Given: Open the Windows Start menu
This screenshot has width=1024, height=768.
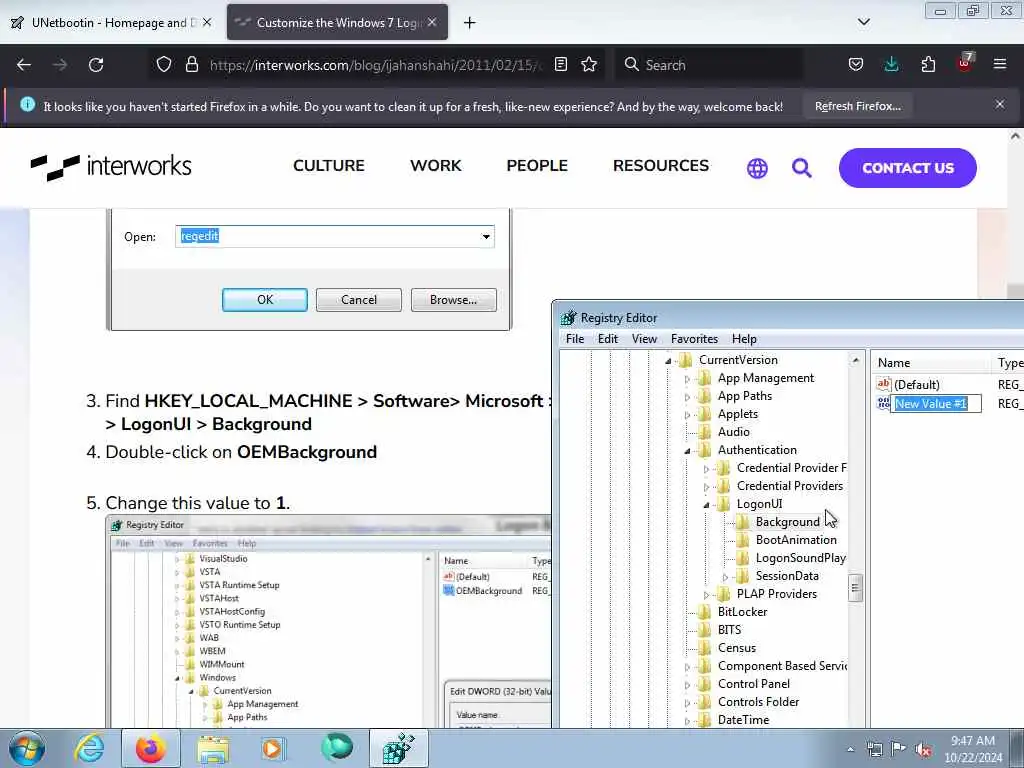Looking at the screenshot, I should tap(27, 748).
